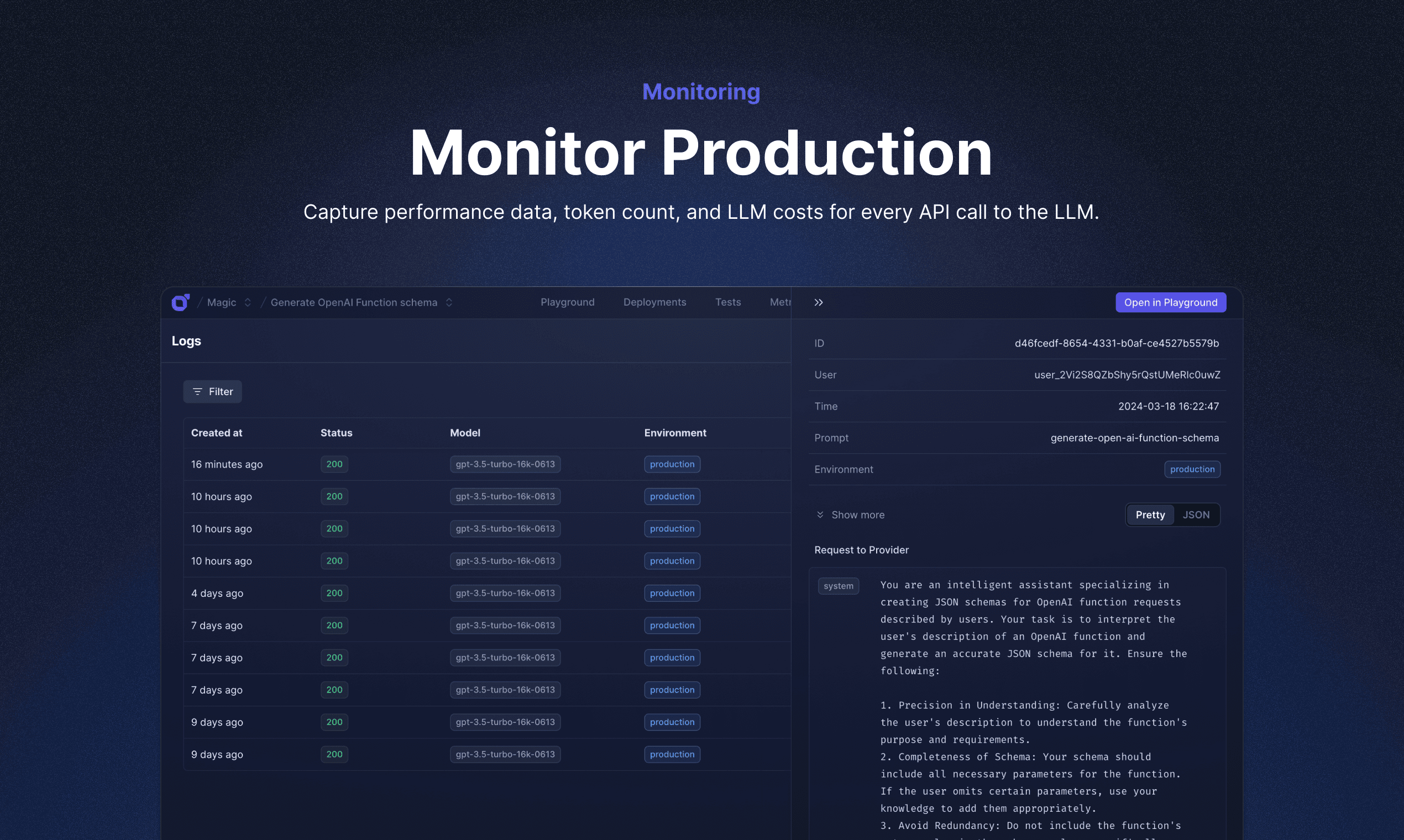Click the system role badge
The height and width of the screenshot is (840, 1404).
[x=838, y=586]
